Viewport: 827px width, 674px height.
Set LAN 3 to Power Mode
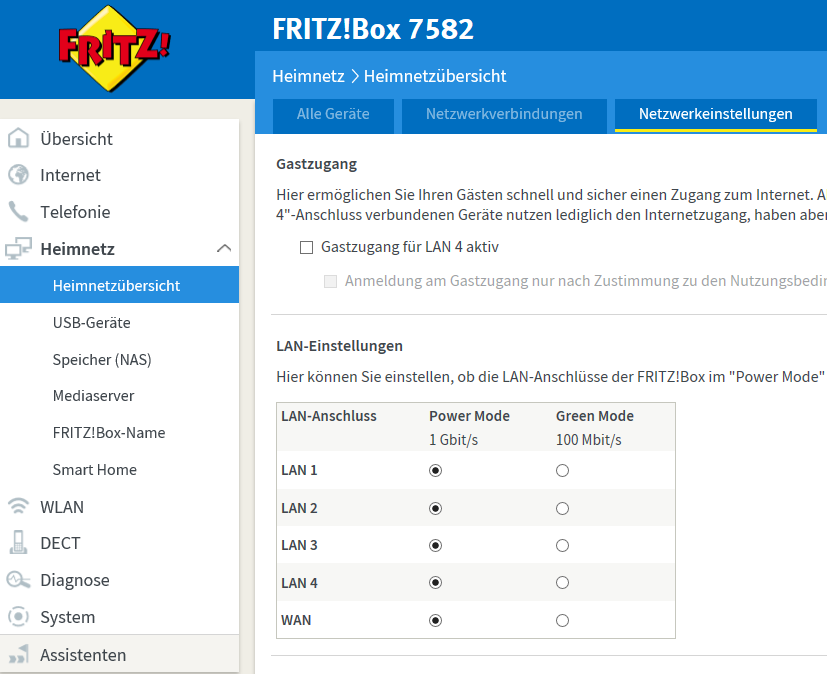(435, 545)
